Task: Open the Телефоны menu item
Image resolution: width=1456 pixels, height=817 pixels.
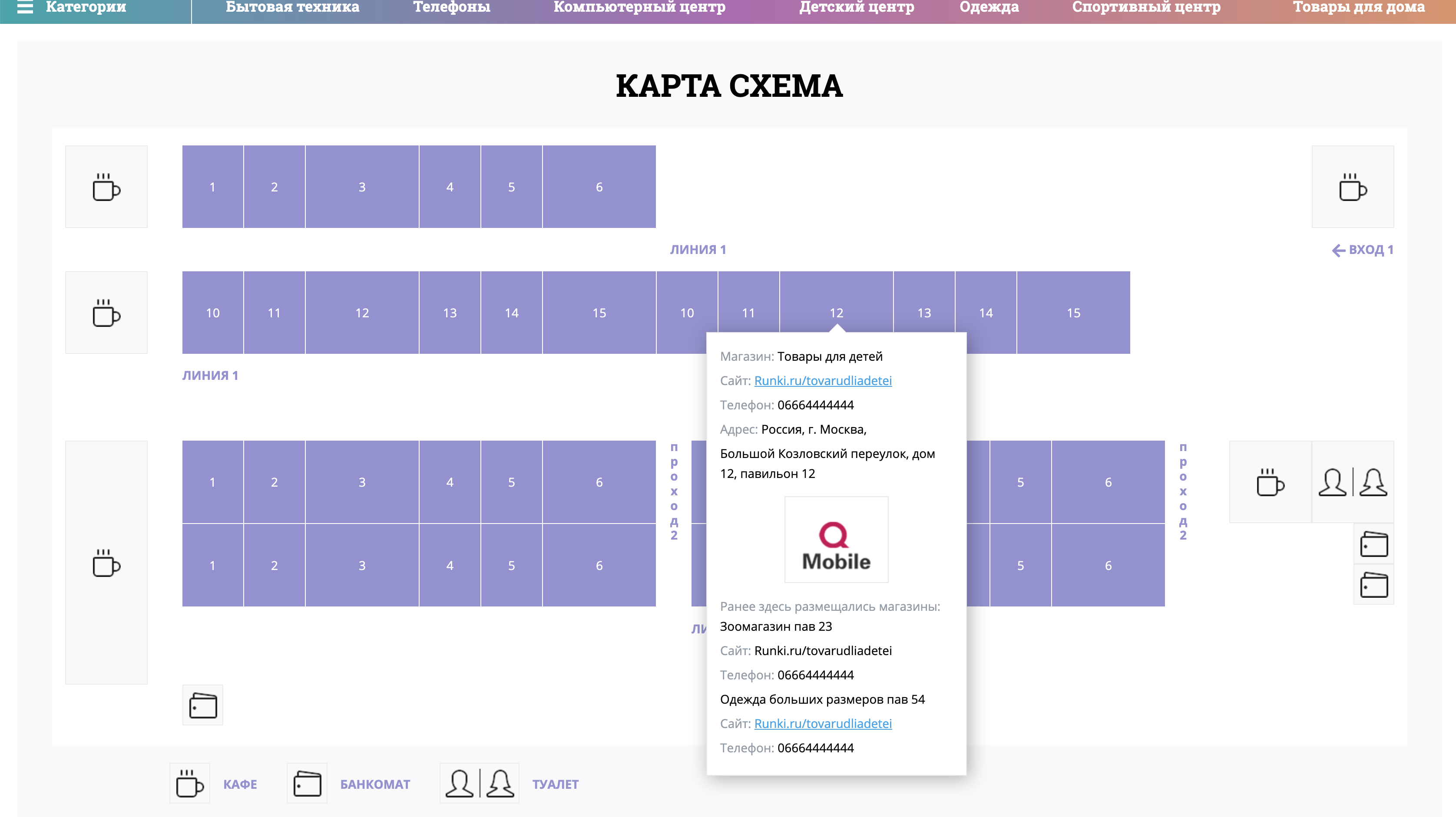Action: tap(452, 7)
